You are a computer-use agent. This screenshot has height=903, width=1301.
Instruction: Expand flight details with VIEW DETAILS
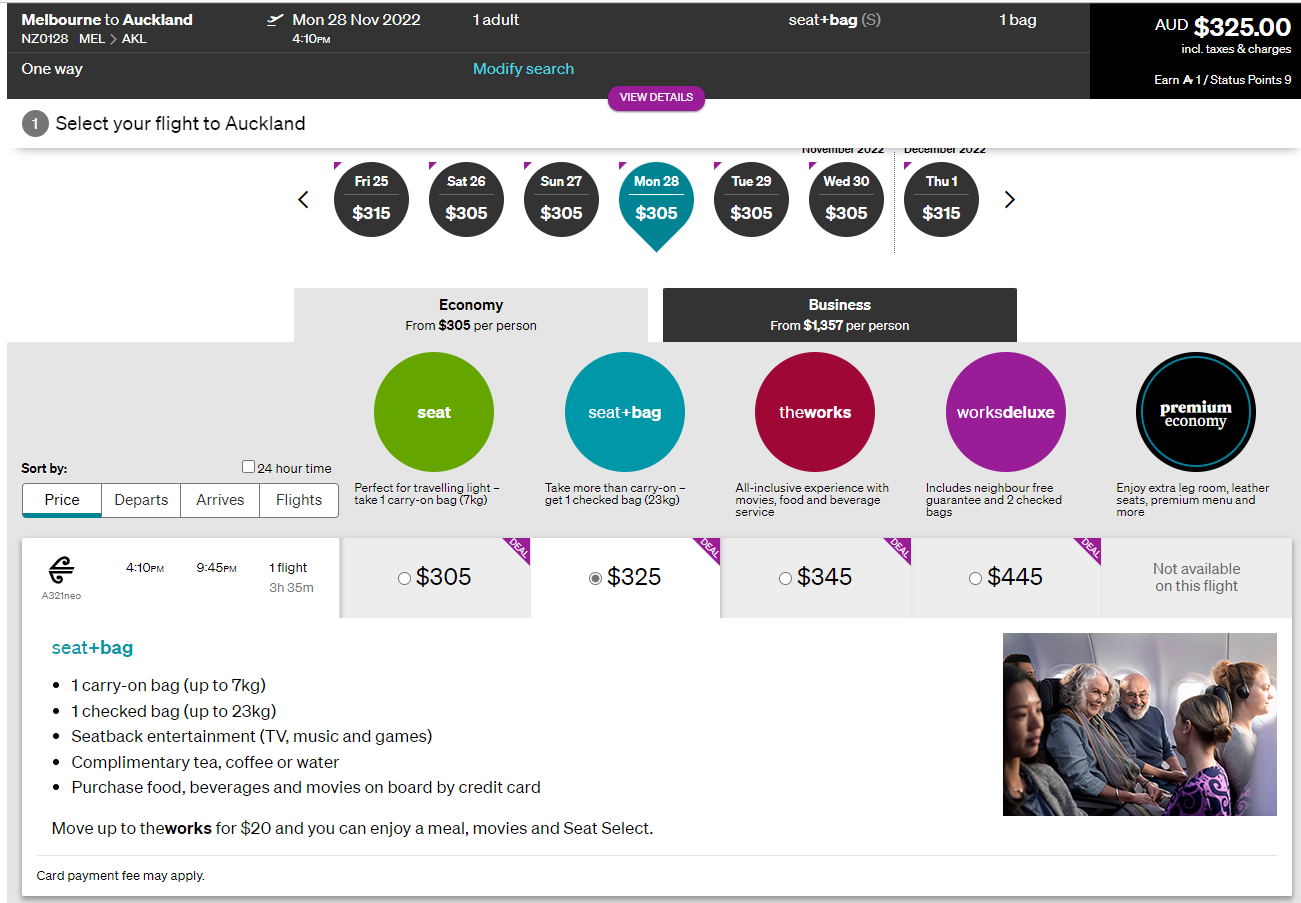pyautogui.click(x=656, y=98)
